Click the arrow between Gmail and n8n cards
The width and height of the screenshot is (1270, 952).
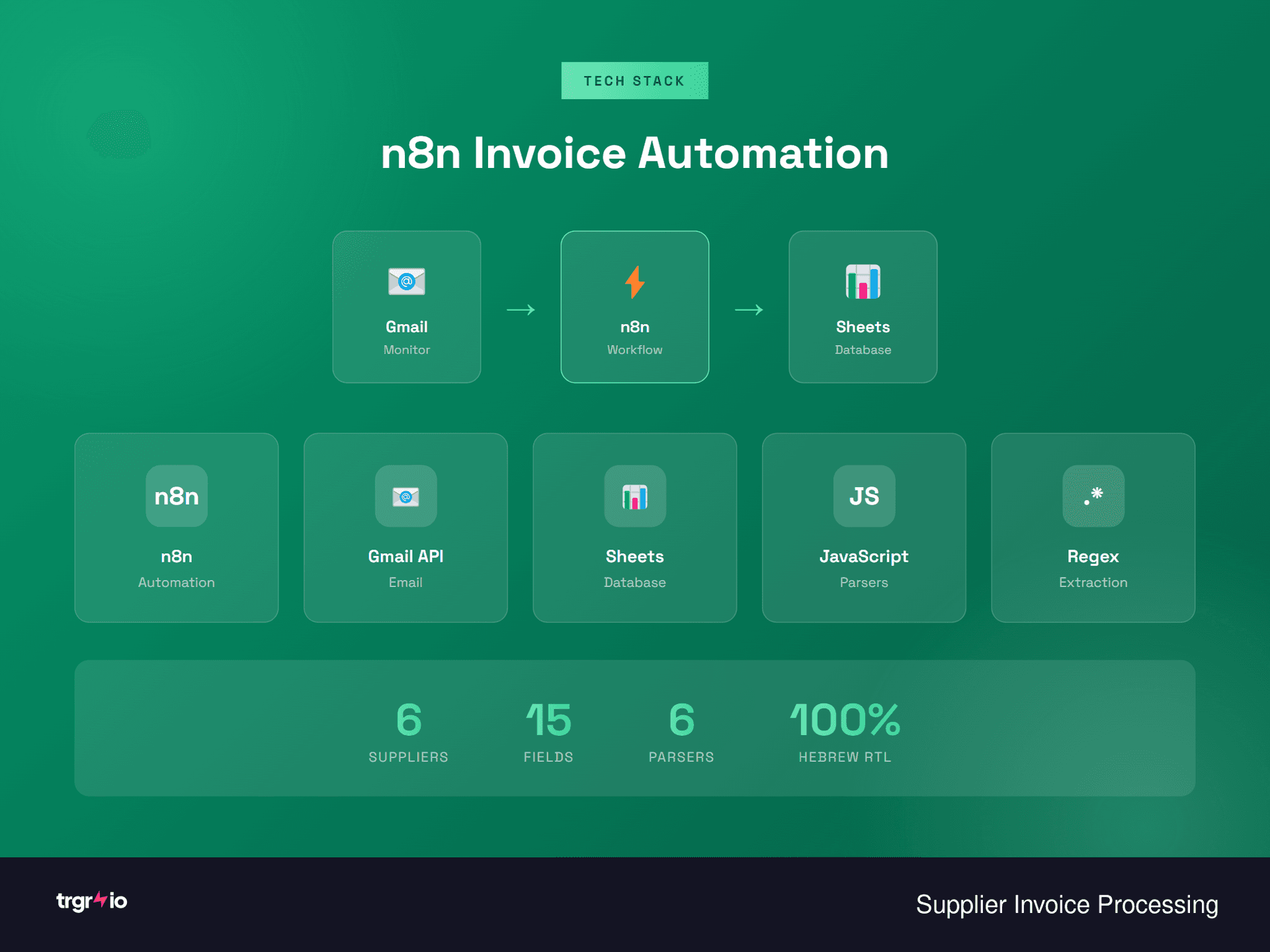pos(521,308)
